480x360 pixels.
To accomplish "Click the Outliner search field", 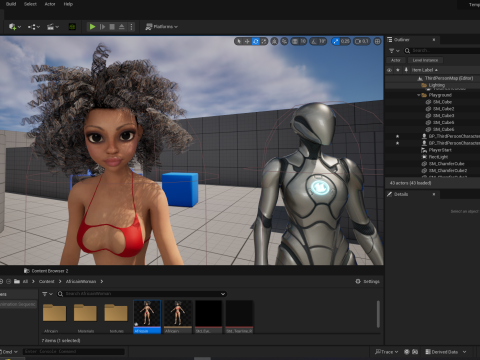I will [443, 51].
